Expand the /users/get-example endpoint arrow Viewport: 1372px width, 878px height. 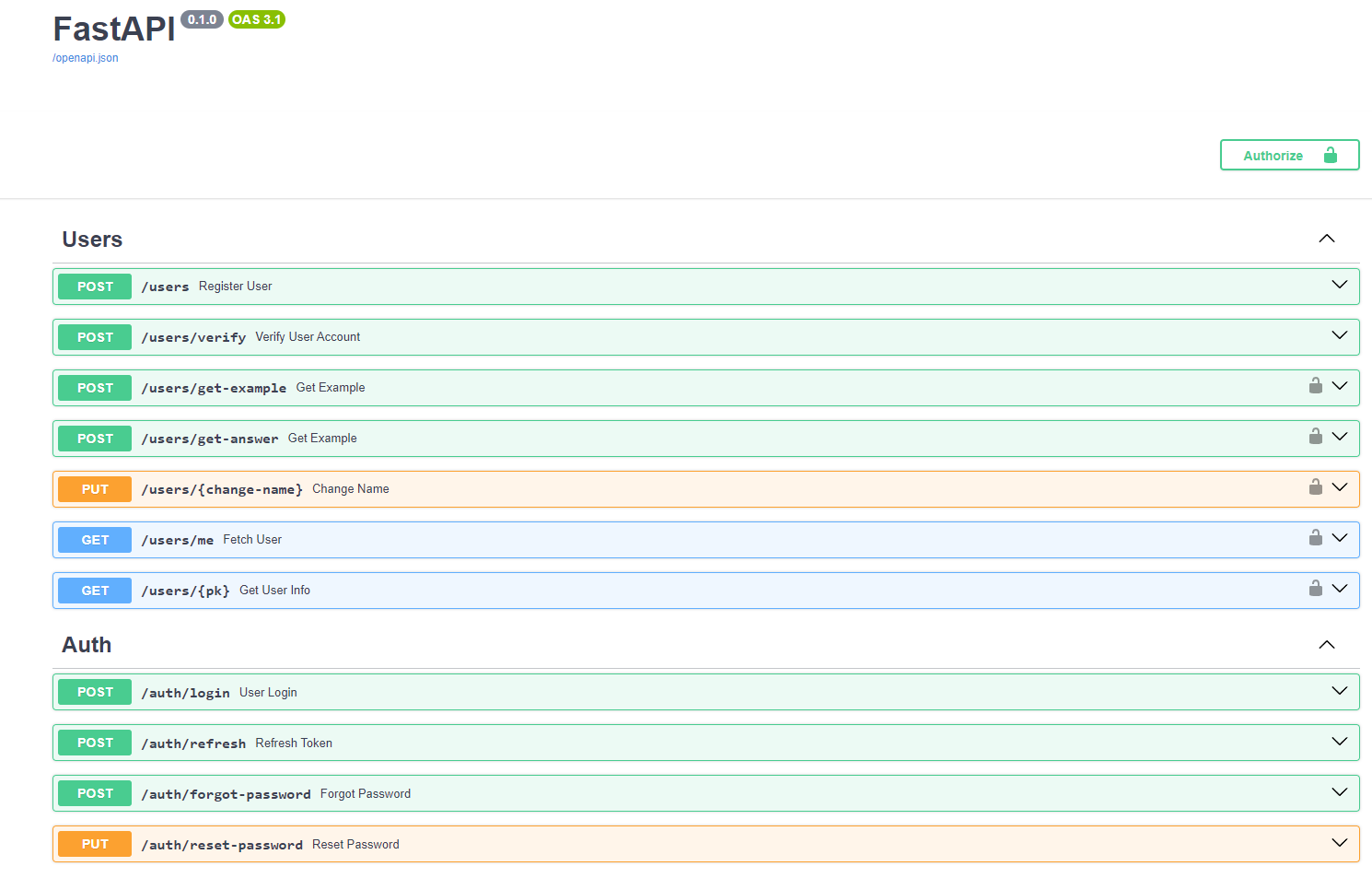click(1340, 386)
